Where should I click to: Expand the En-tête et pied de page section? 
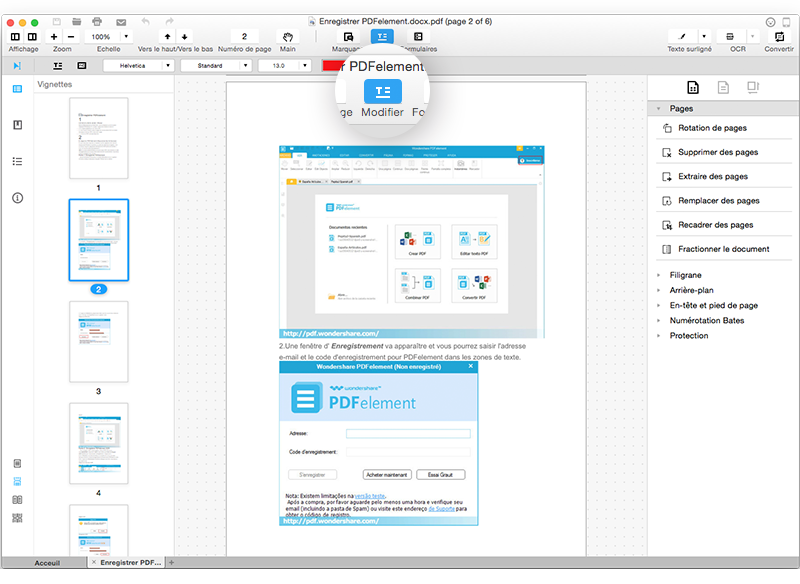(x=659, y=306)
